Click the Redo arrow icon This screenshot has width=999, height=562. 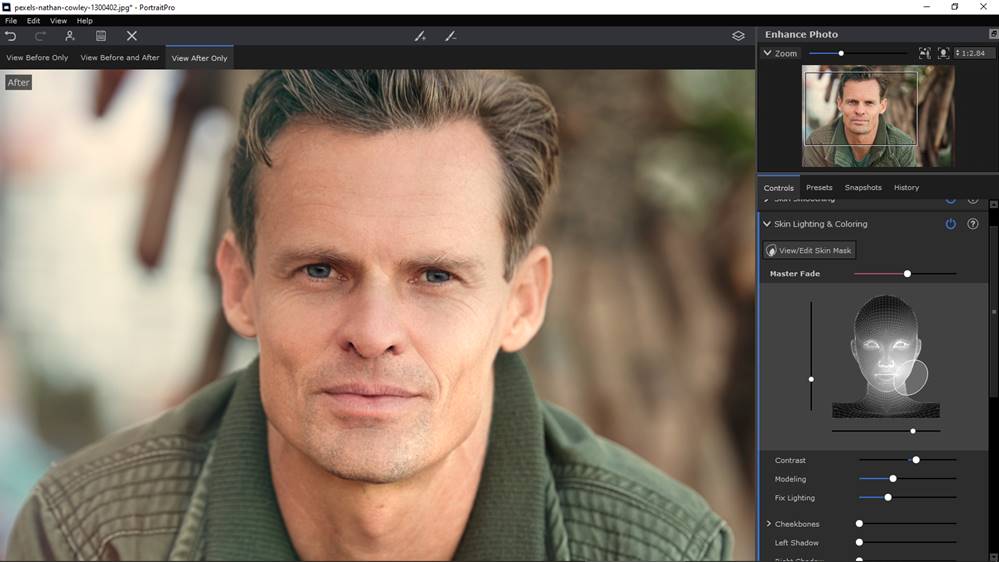coord(40,36)
